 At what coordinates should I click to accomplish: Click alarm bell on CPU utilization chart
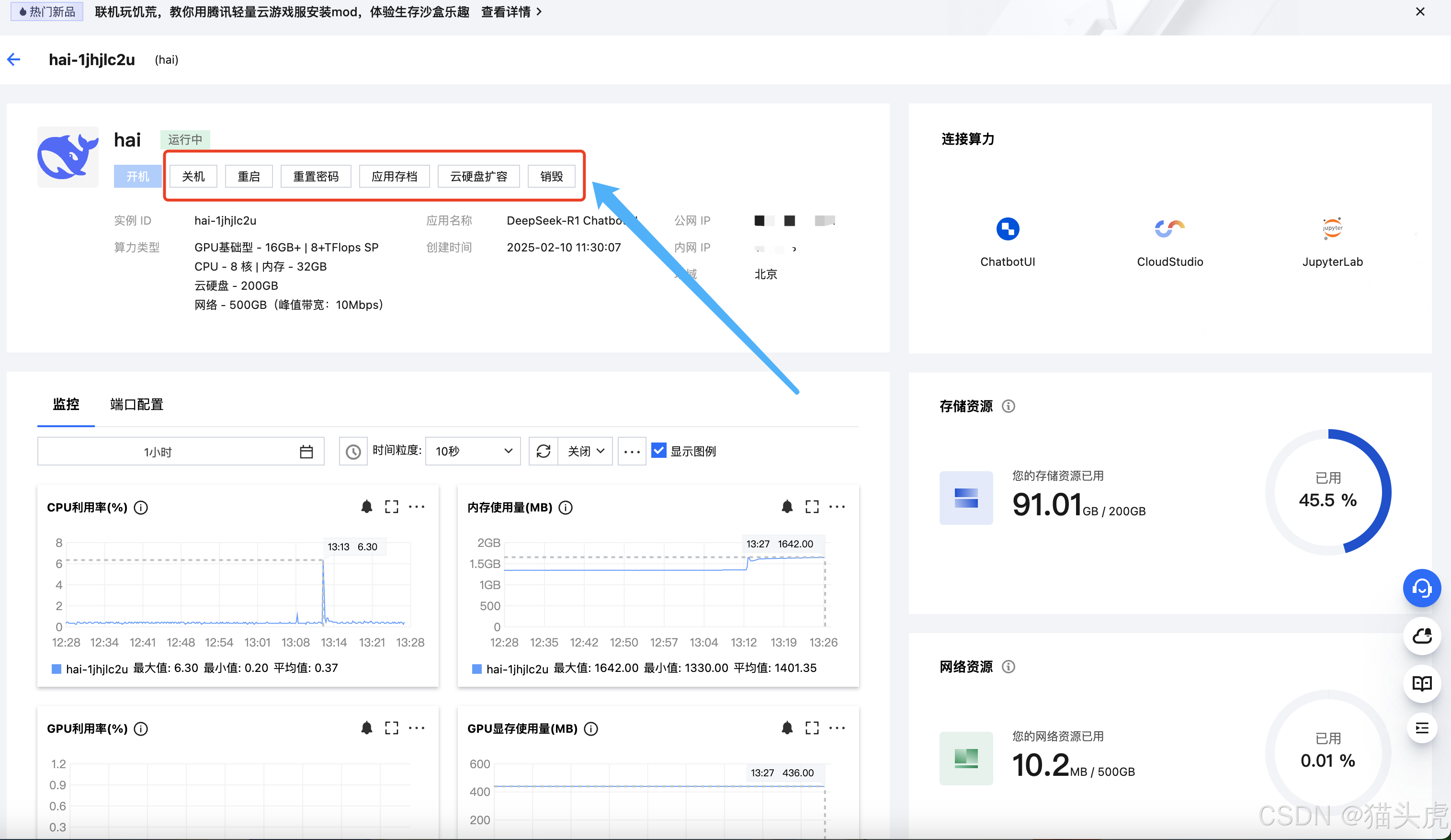366,507
